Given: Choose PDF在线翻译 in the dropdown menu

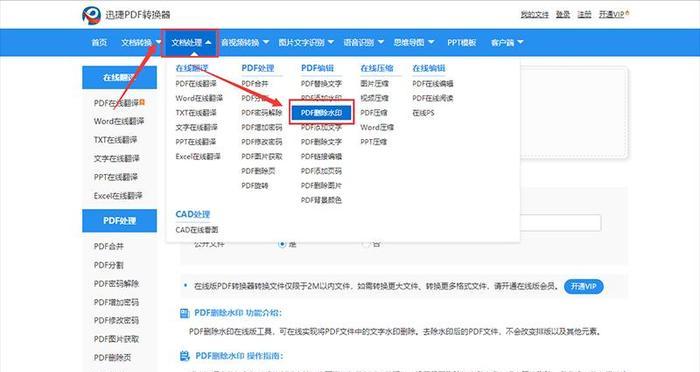Looking at the screenshot, I should (196, 84).
